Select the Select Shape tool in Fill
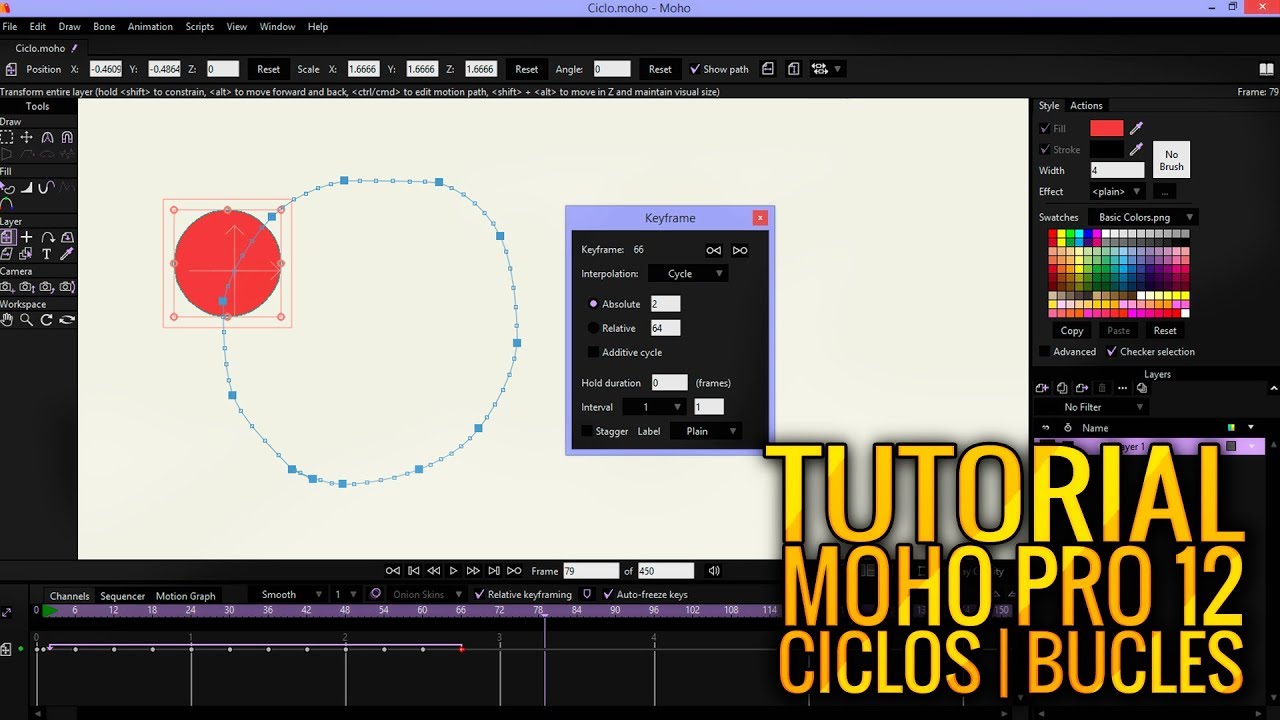1280x720 pixels. pyautogui.click(x=7, y=187)
